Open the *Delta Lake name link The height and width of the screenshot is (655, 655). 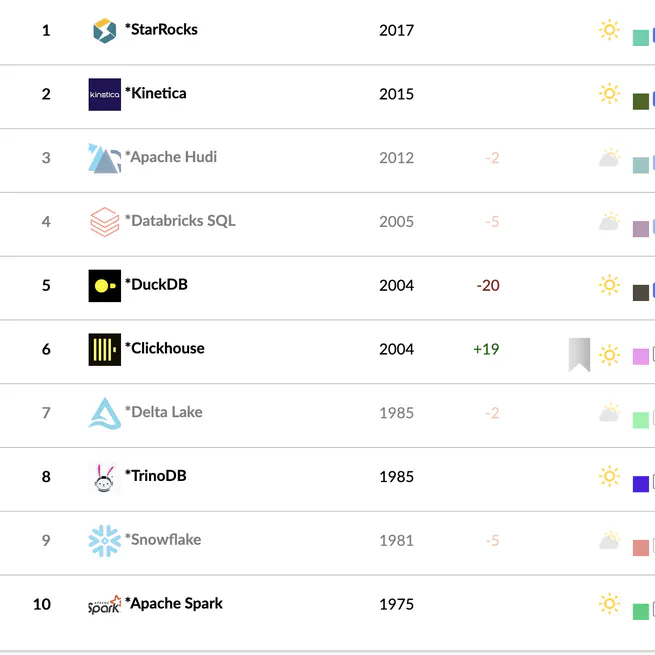(x=163, y=412)
